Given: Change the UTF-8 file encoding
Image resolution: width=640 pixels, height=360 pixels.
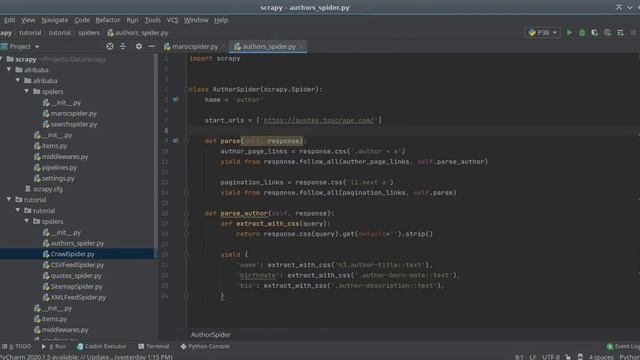Looking at the screenshot, I should pyautogui.click(x=551, y=357).
